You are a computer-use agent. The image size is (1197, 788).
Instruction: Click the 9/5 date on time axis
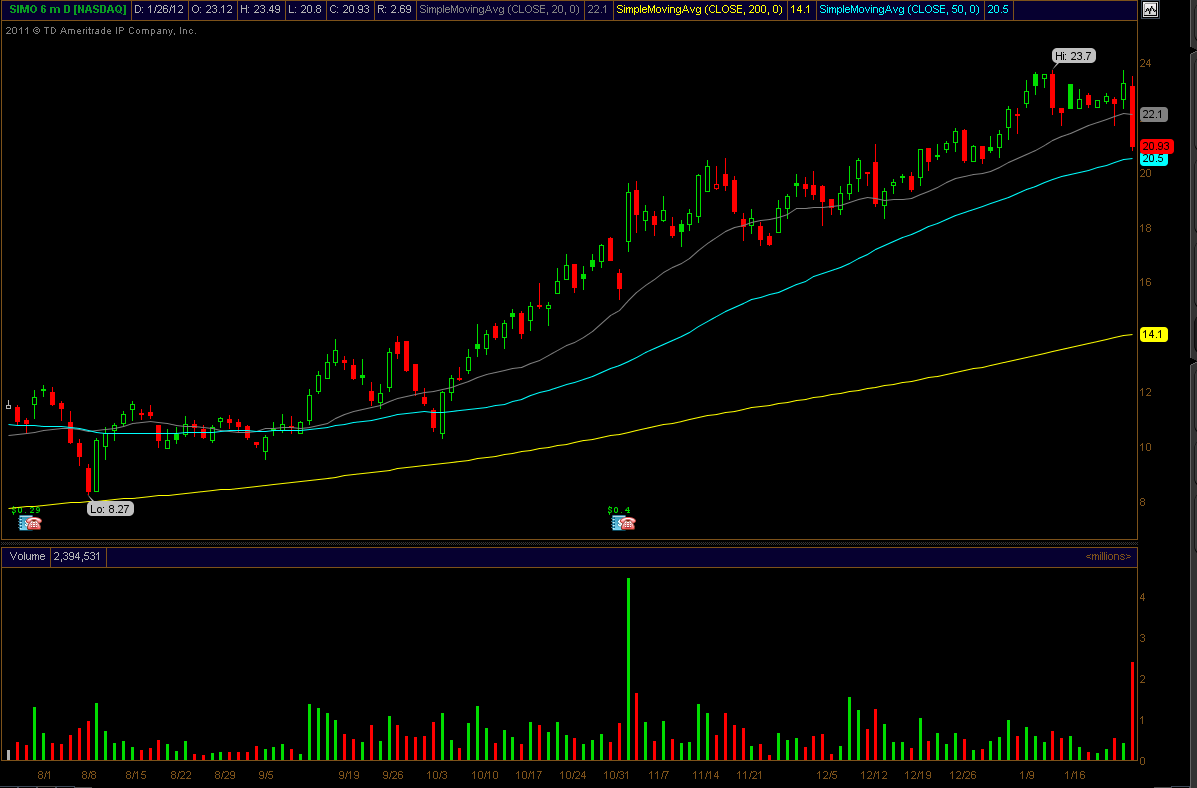click(x=266, y=776)
